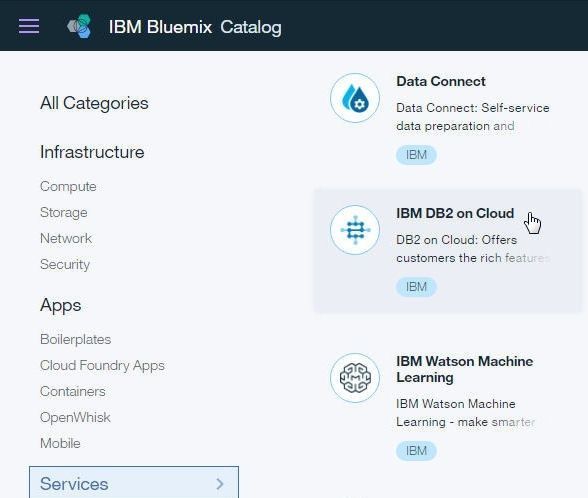The width and height of the screenshot is (588, 498).
Task: Open the Boilerplates category
Action: [75, 339]
